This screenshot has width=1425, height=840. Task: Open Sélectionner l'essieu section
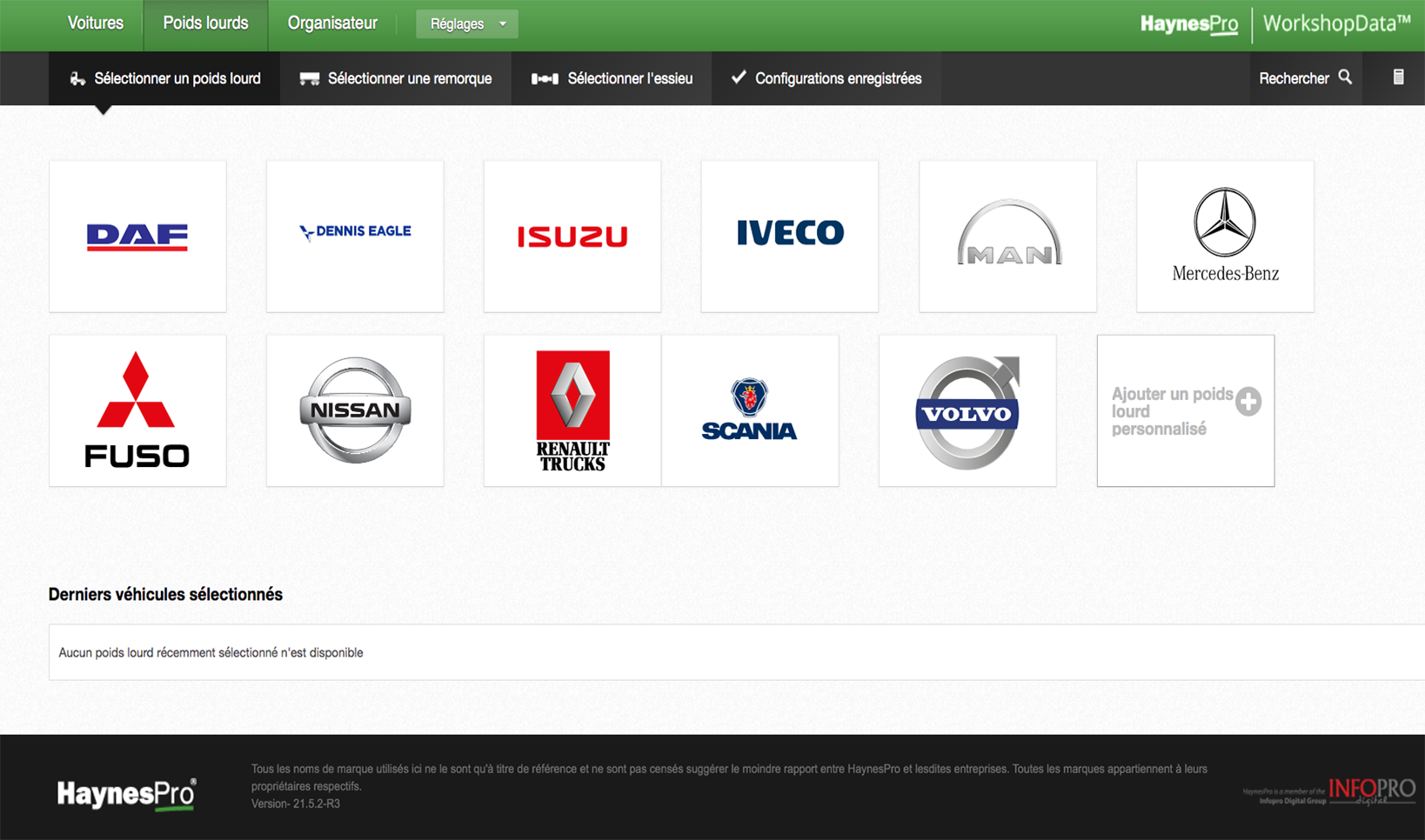(612, 78)
